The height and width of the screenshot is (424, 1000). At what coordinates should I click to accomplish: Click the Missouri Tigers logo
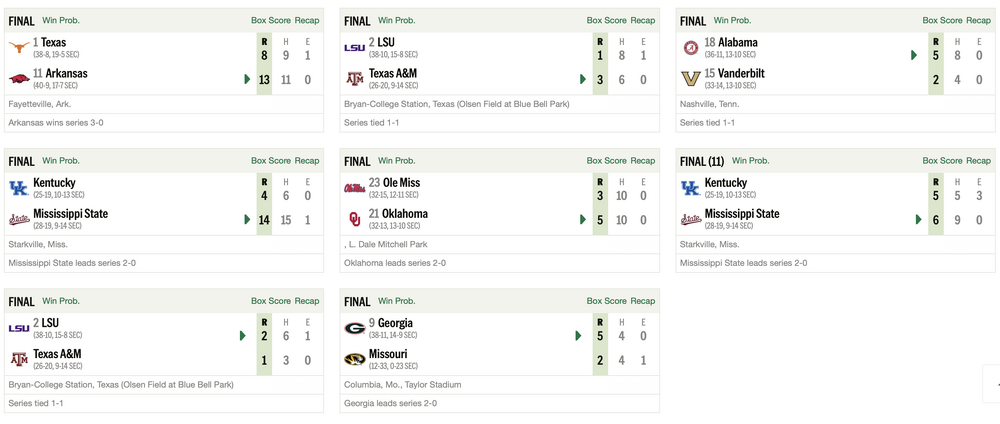click(x=355, y=359)
